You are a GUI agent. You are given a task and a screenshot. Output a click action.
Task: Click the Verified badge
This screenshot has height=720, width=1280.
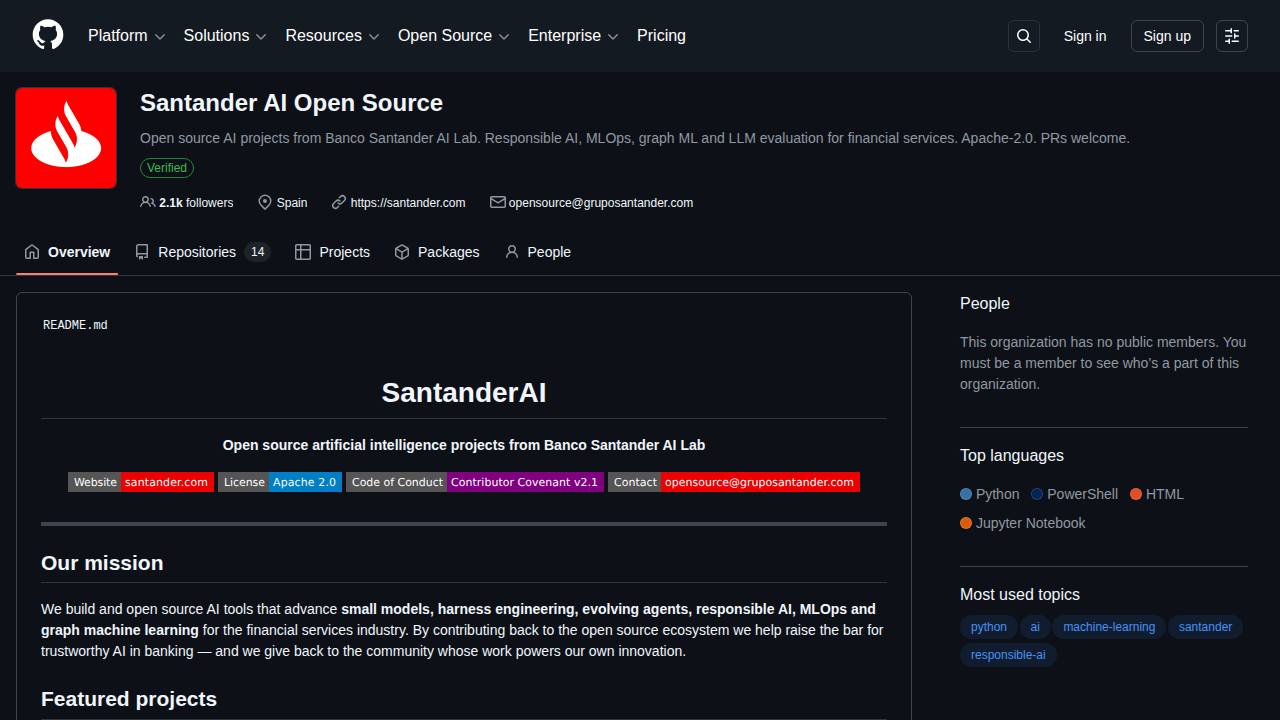coord(167,168)
